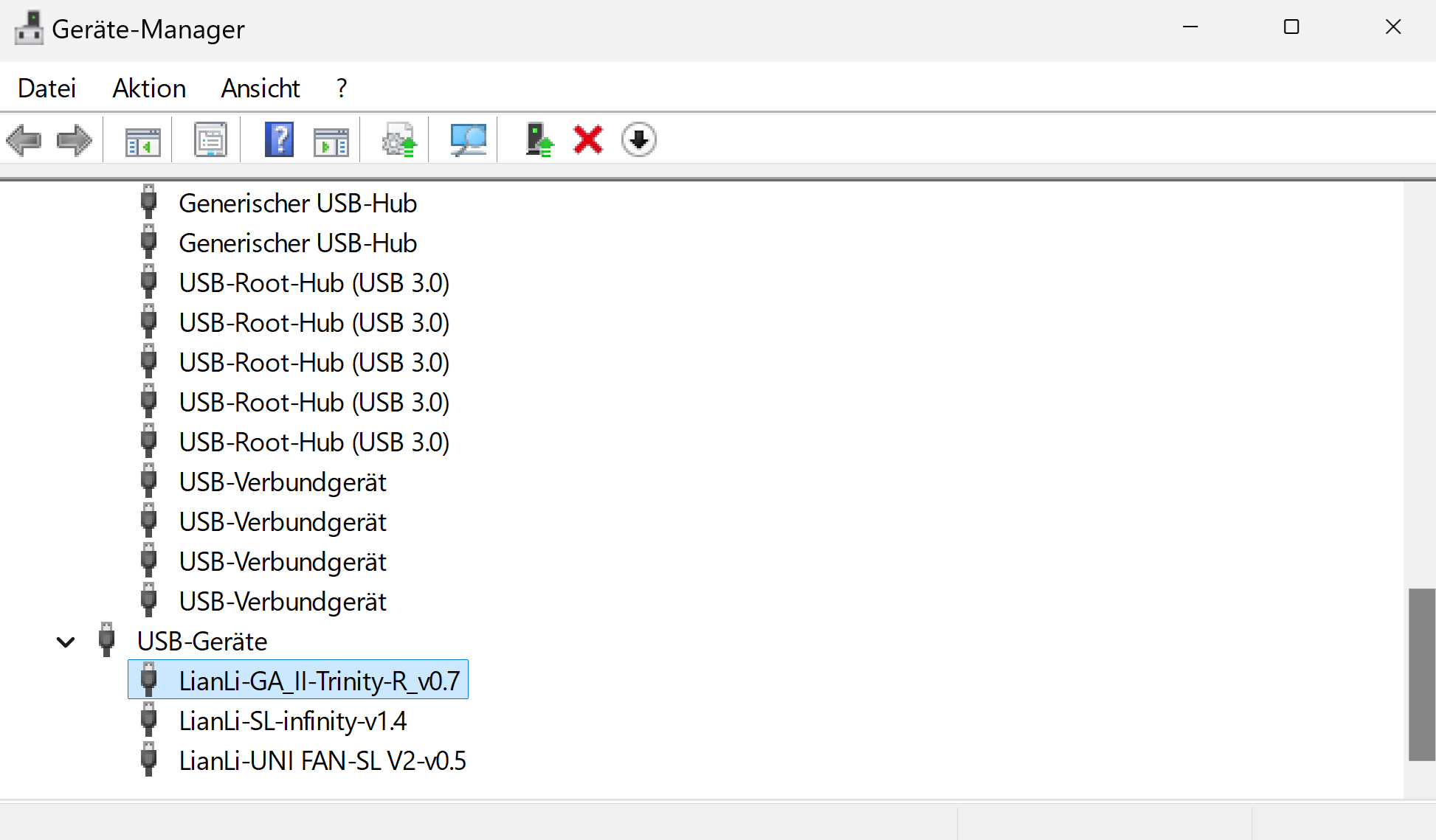Open the Aktion menu
1436x840 pixels.
click(149, 88)
